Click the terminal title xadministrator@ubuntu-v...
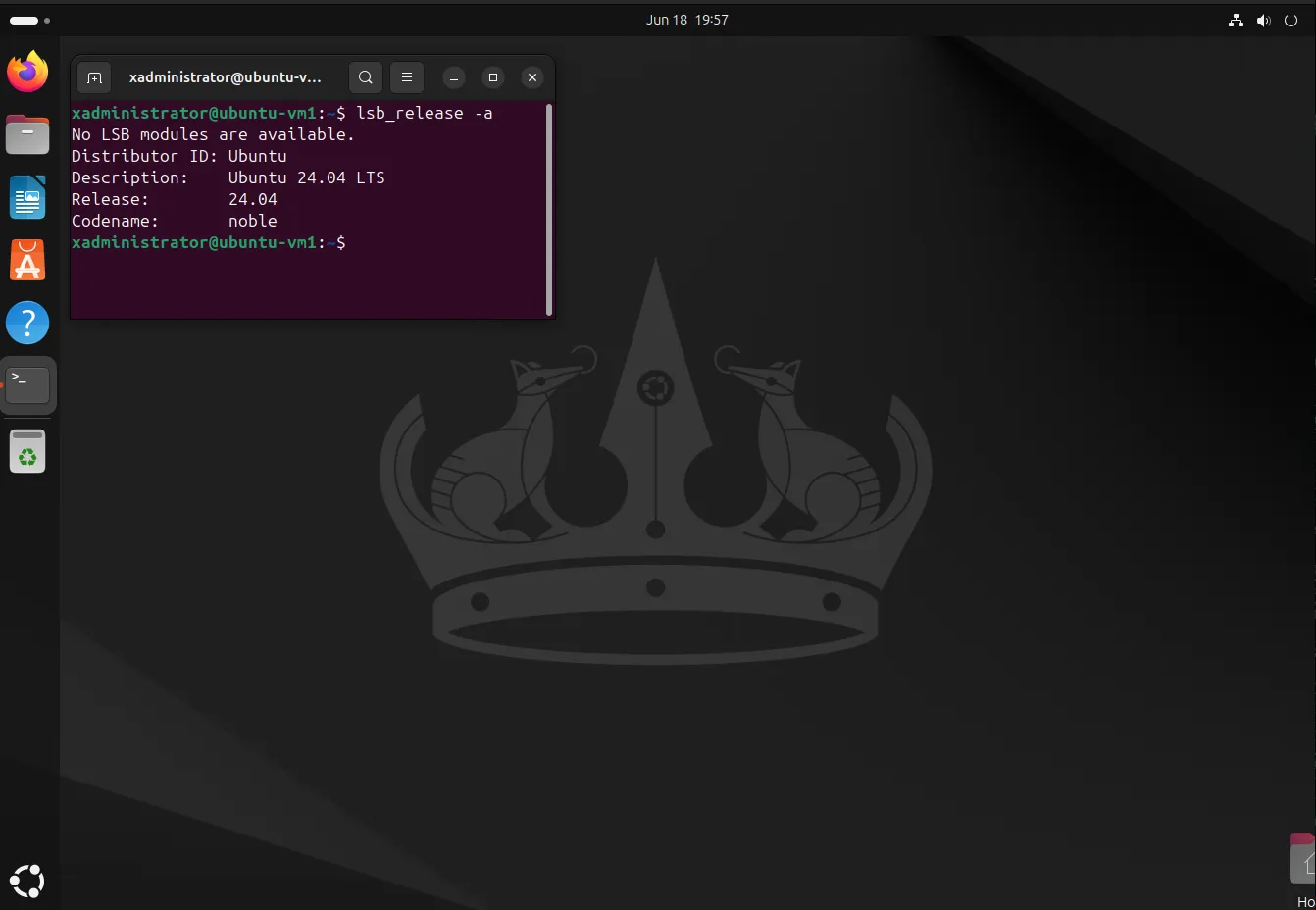Screen dimensions: 1316x910 click(226, 77)
